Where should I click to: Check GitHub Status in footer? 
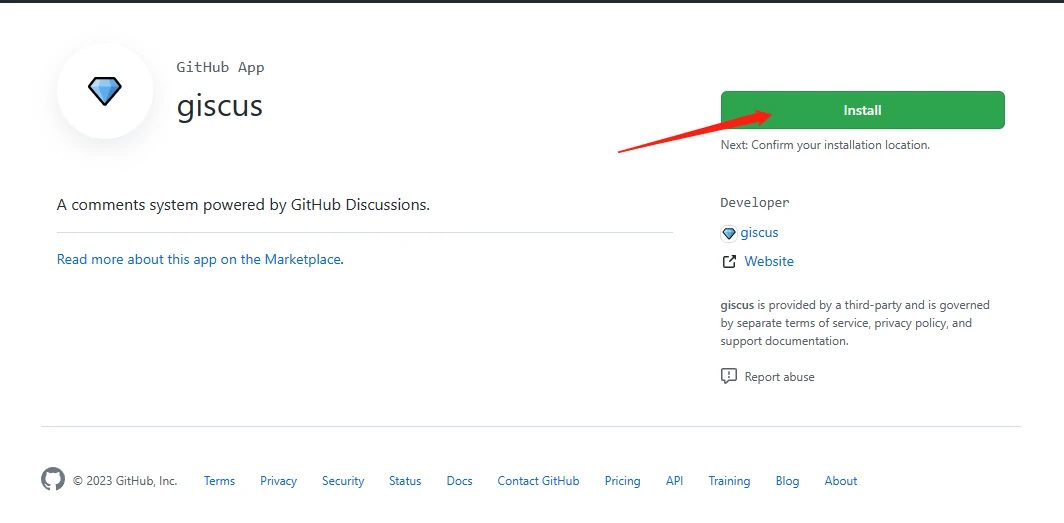coord(405,481)
